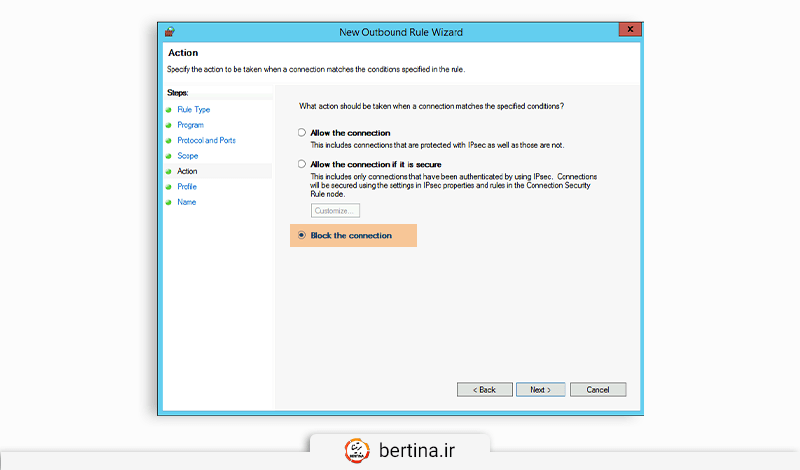This screenshot has height=470, width=800.
Task: Cancel the New Outbound Rule Wizard
Action: [x=598, y=389]
